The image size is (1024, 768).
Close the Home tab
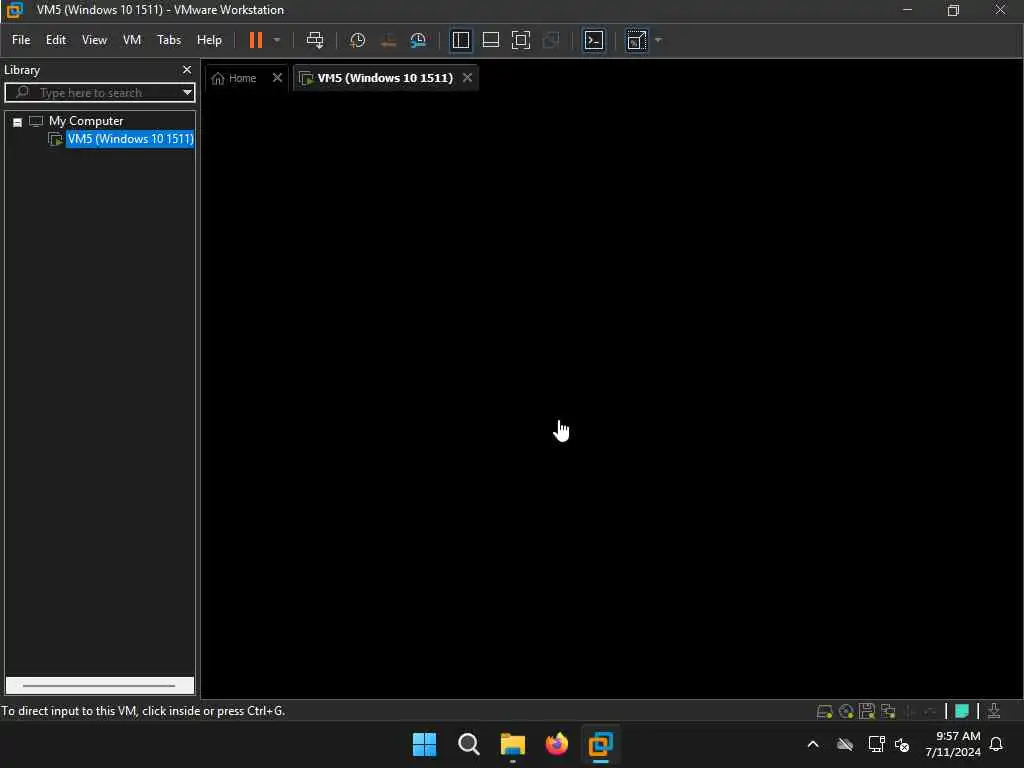coord(277,77)
